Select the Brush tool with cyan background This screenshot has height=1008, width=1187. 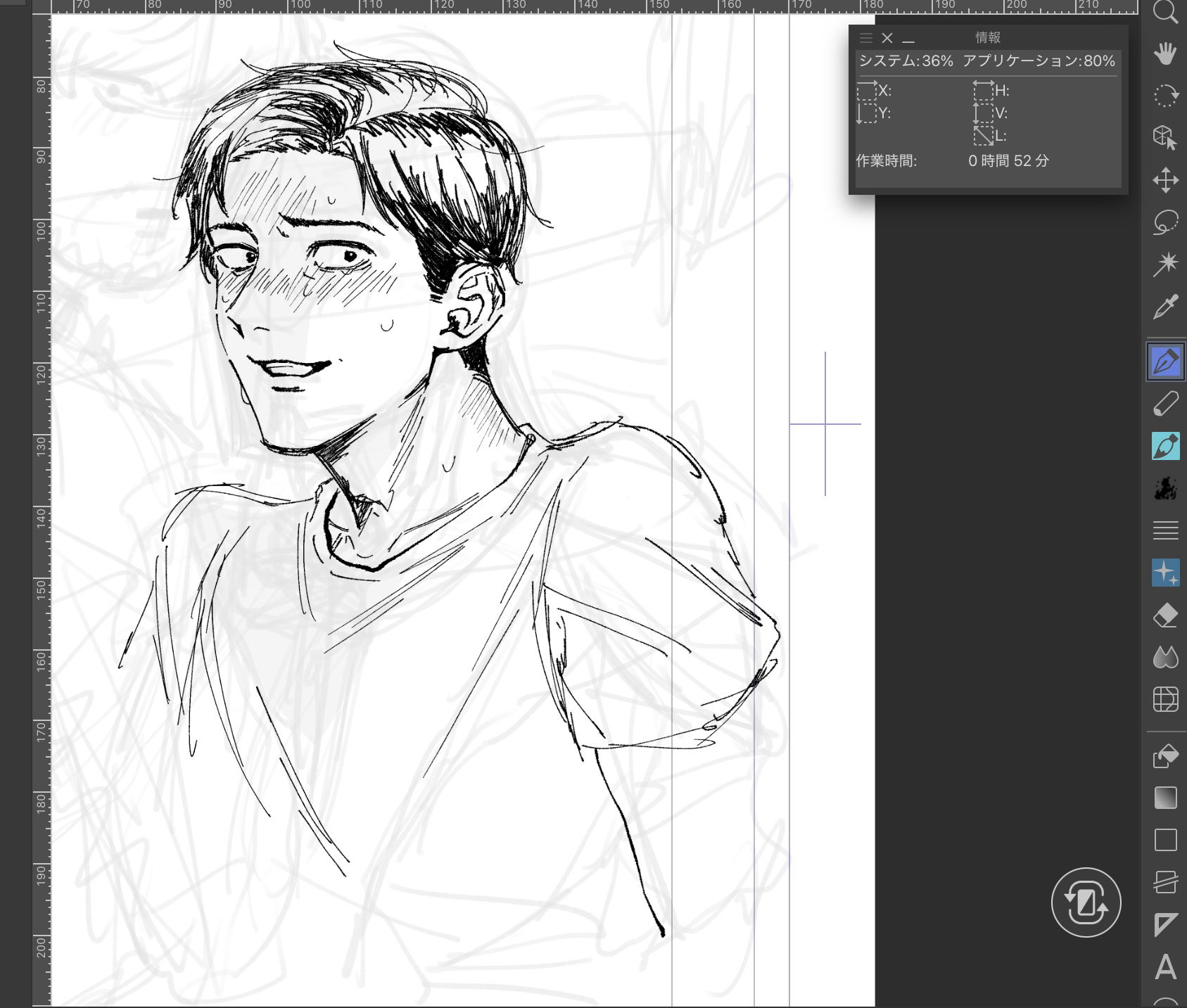1165,446
